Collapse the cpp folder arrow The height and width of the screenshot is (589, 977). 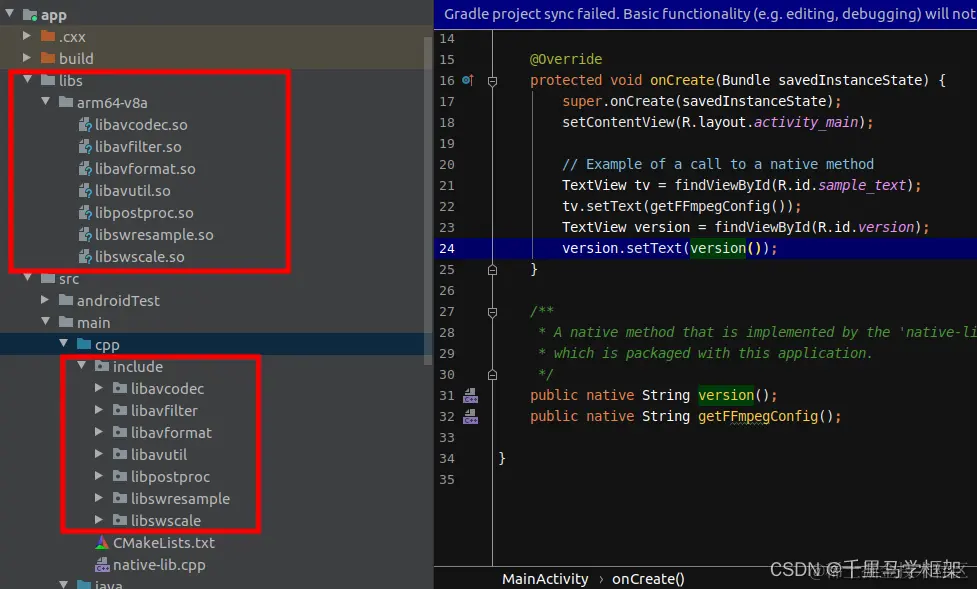tap(64, 343)
